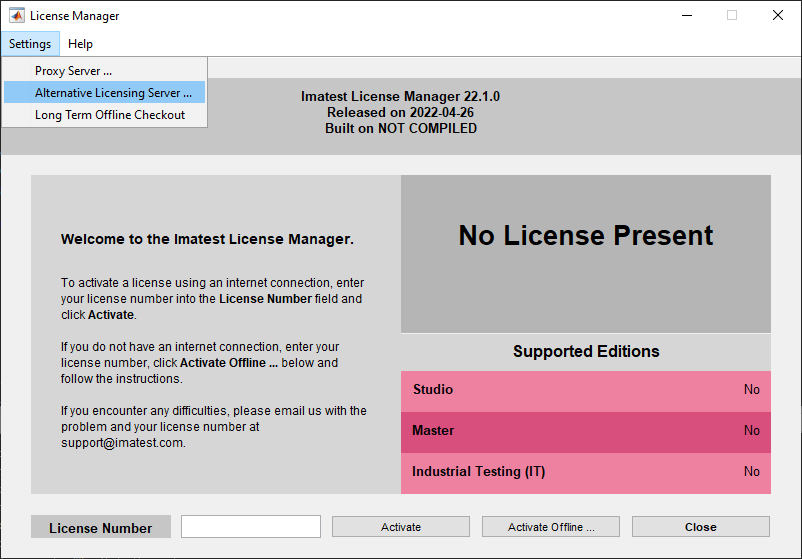Image resolution: width=802 pixels, height=559 pixels.
Task: Click the Activate button
Action: [400, 527]
